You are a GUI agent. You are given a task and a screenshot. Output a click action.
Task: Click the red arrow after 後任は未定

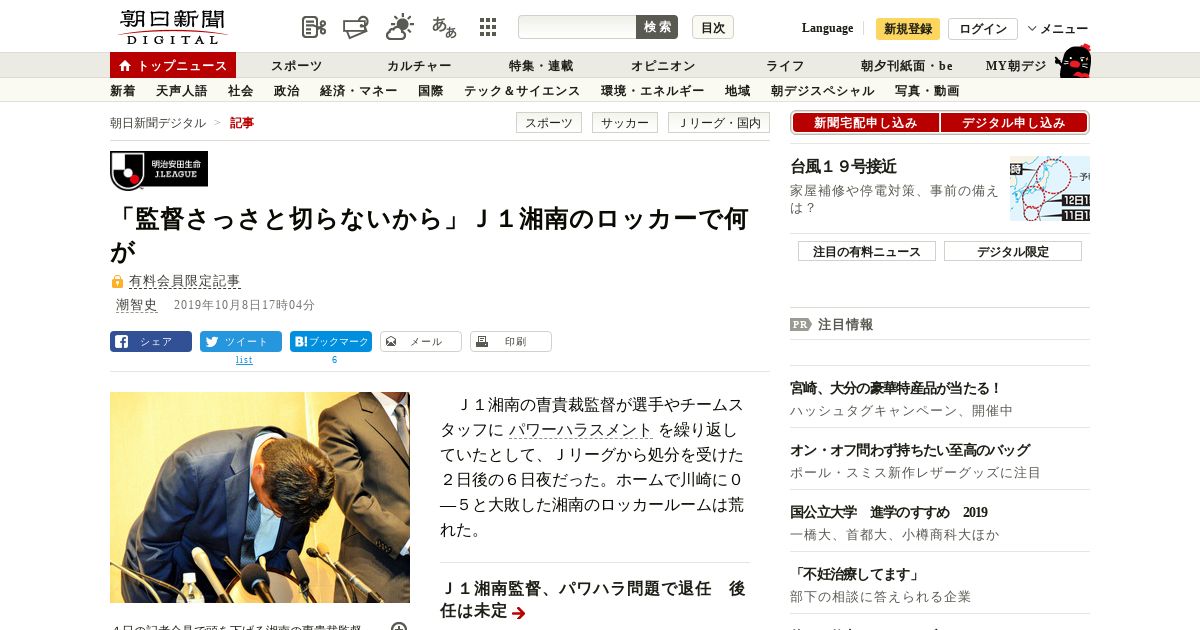(519, 612)
